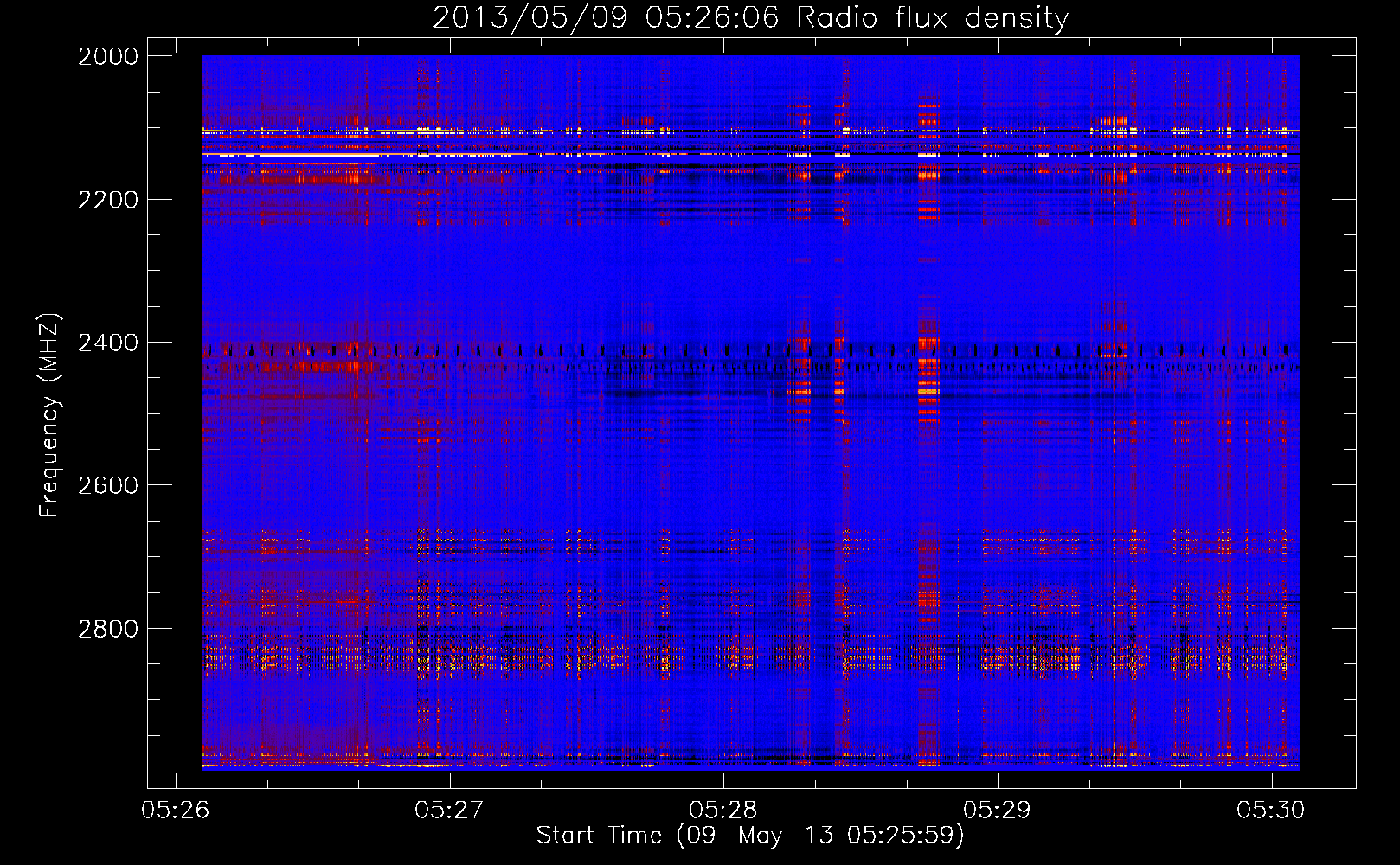Click the 05:29 time tick label

[998, 810]
